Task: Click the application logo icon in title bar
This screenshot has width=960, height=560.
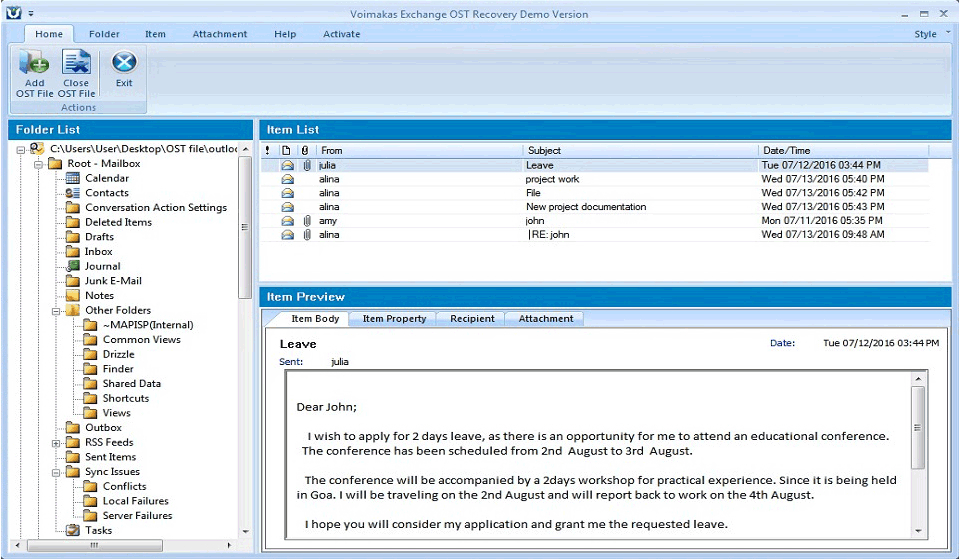Action: 13,13
